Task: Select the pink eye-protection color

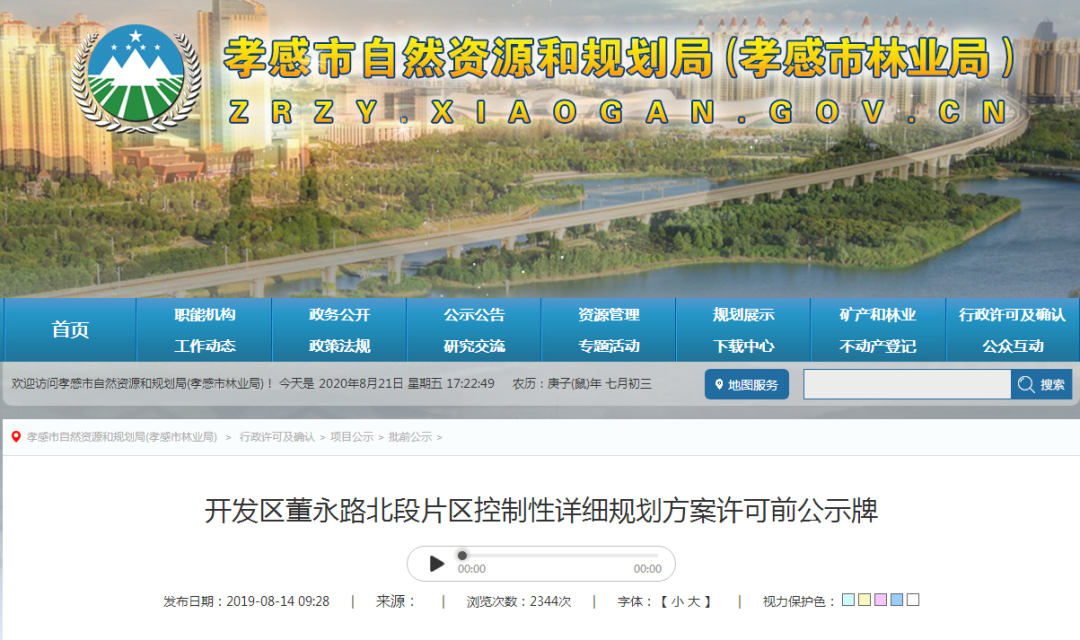Action: point(880,600)
